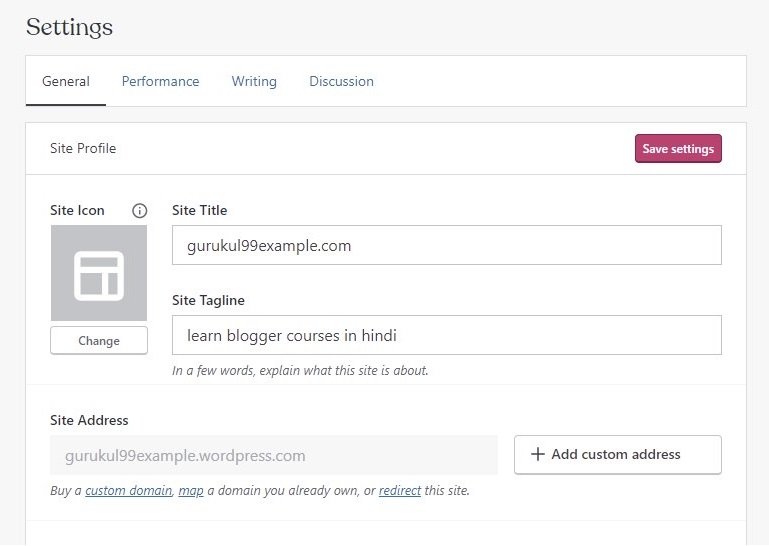Select the Discussion tab
769x546 pixels.
point(341,81)
